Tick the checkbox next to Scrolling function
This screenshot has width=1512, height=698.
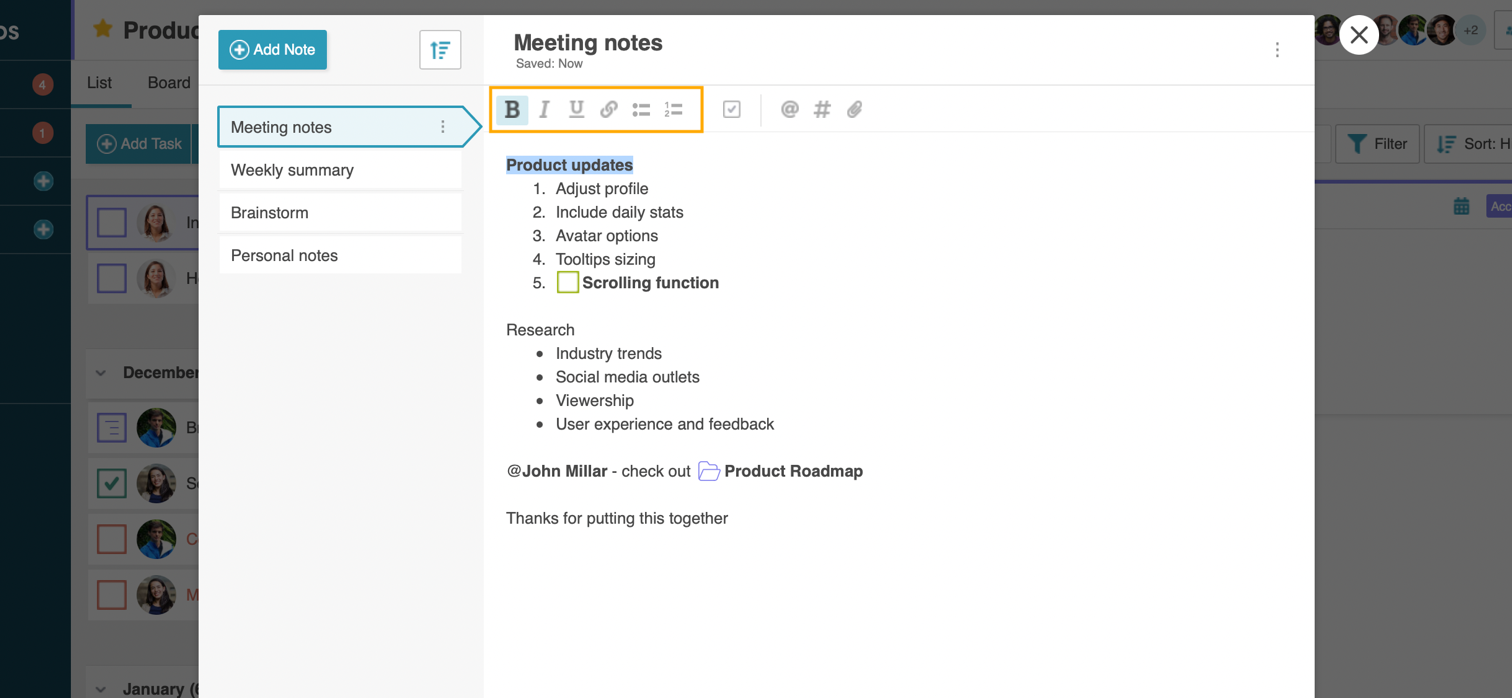567,281
